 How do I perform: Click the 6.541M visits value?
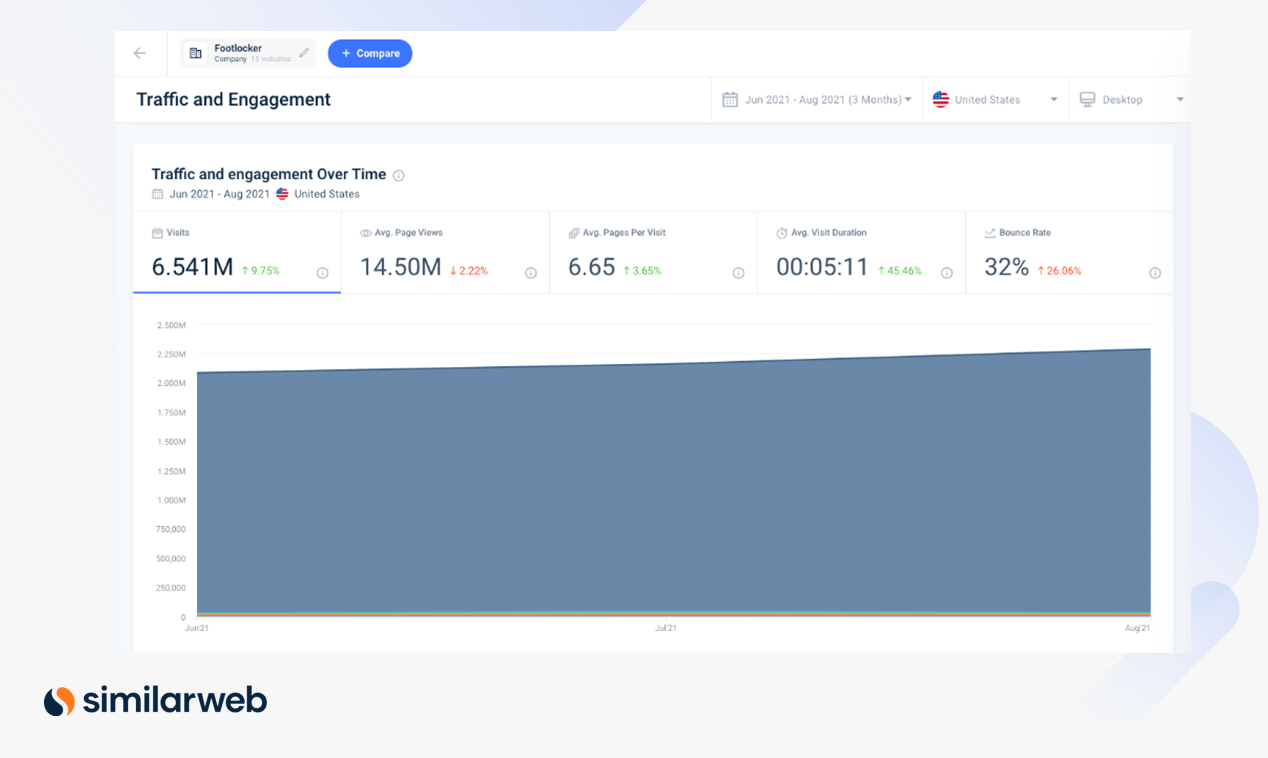click(192, 267)
